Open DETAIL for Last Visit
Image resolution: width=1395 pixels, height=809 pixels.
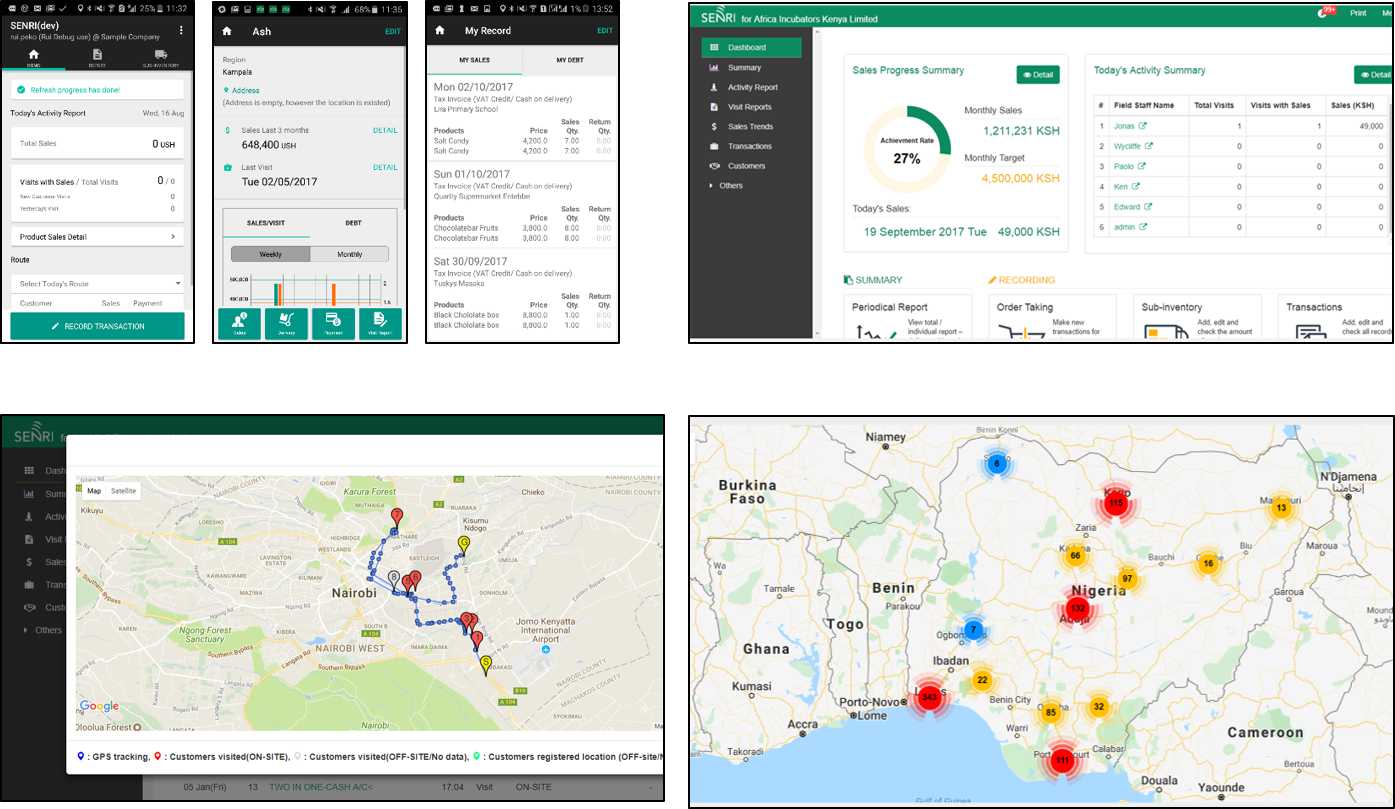tap(386, 167)
